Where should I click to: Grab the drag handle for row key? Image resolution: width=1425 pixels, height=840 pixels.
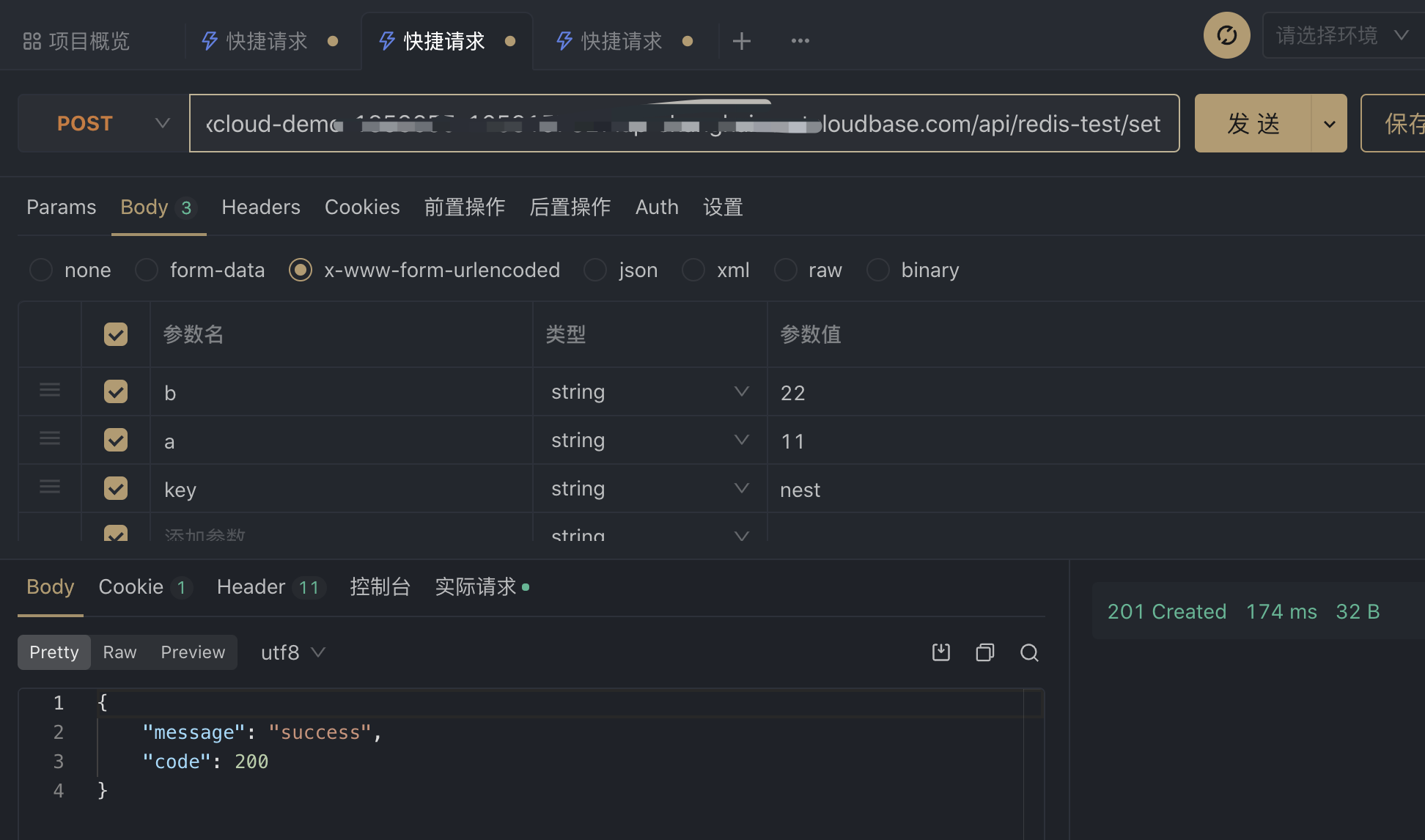[x=50, y=487]
